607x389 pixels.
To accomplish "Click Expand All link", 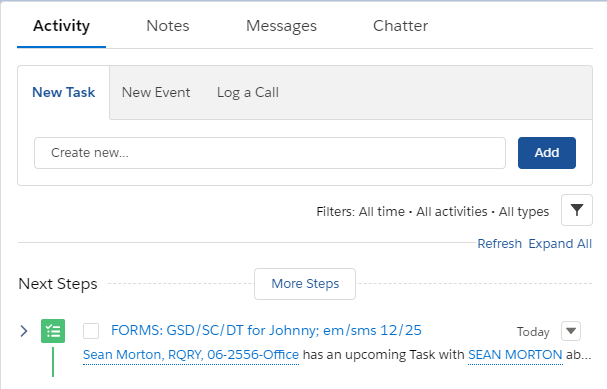I will click(560, 243).
